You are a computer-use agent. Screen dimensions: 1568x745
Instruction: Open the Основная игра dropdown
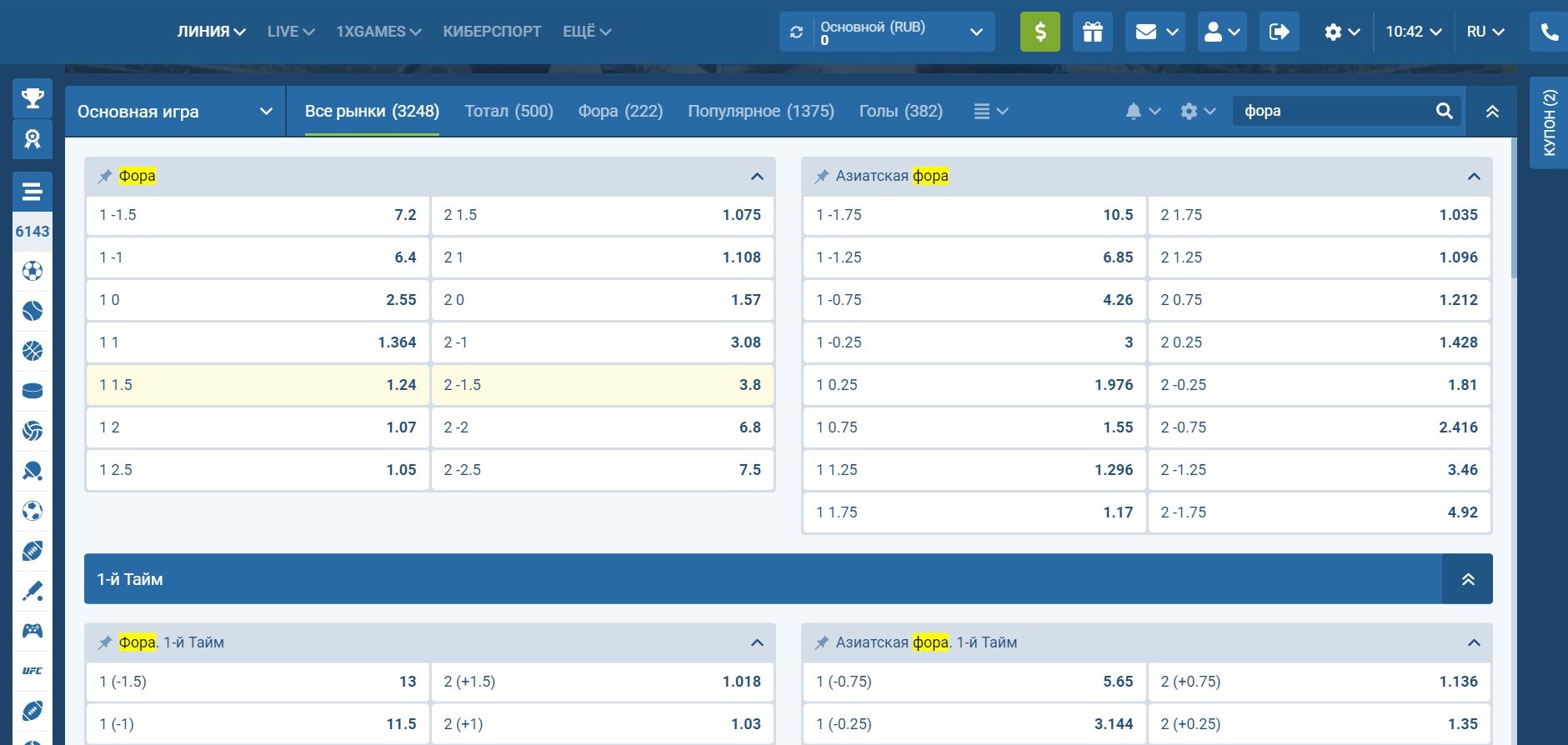[x=175, y=112]
